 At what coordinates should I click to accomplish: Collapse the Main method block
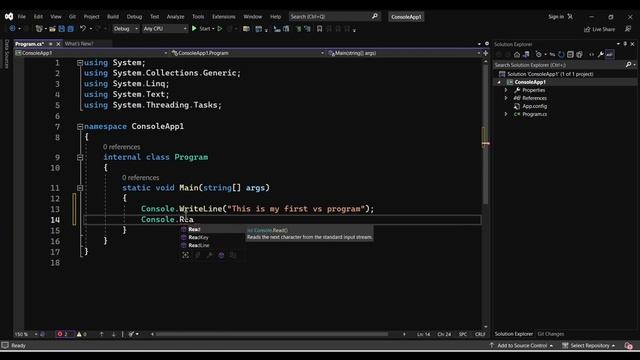80,188
